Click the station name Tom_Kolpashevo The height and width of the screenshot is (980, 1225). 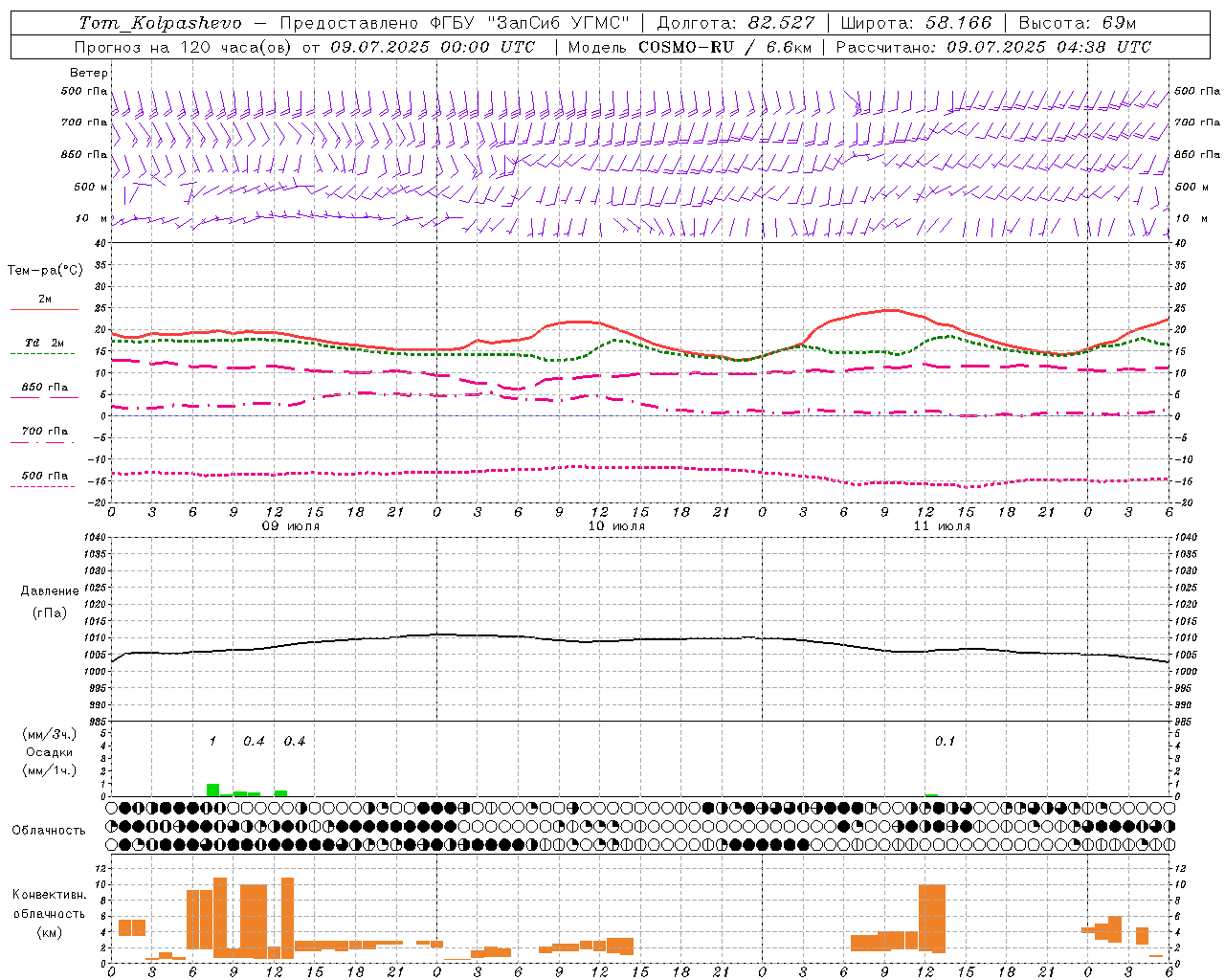tap(160, 23)
